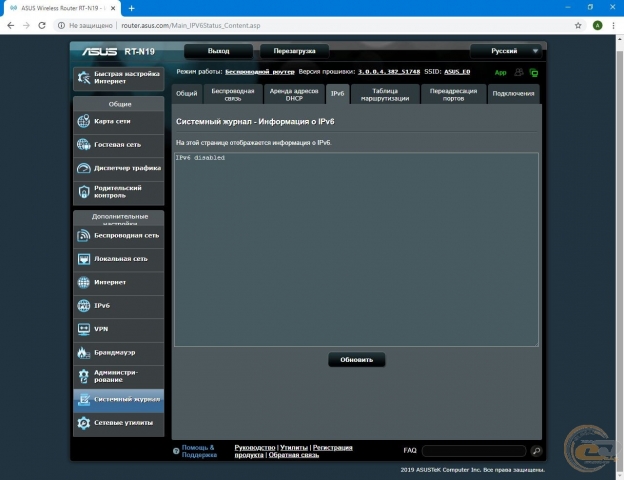Click the FAQ search magnifier icon
Screen dimensions: 624x480
click(536, 451)
